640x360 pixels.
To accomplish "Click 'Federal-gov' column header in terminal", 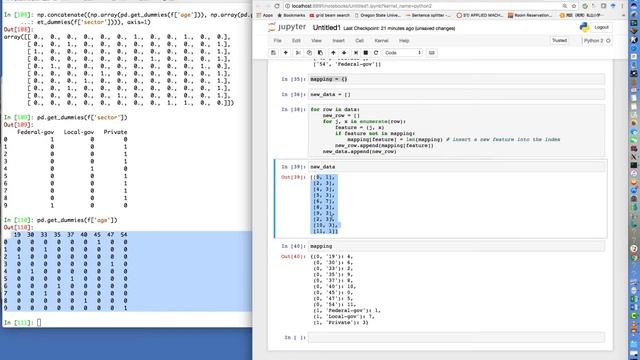I will pyautogui.click(x=36, y=132).
